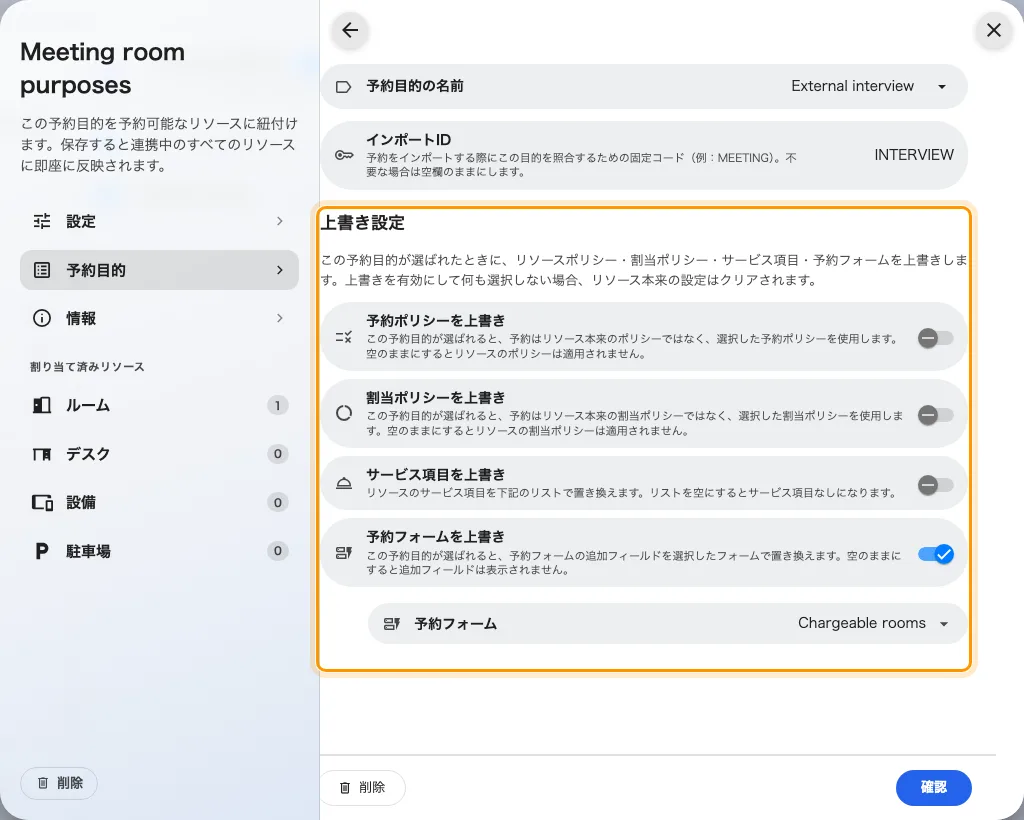
Task: Click the list icon next to 予約目的
Action: tap(42, 270)
